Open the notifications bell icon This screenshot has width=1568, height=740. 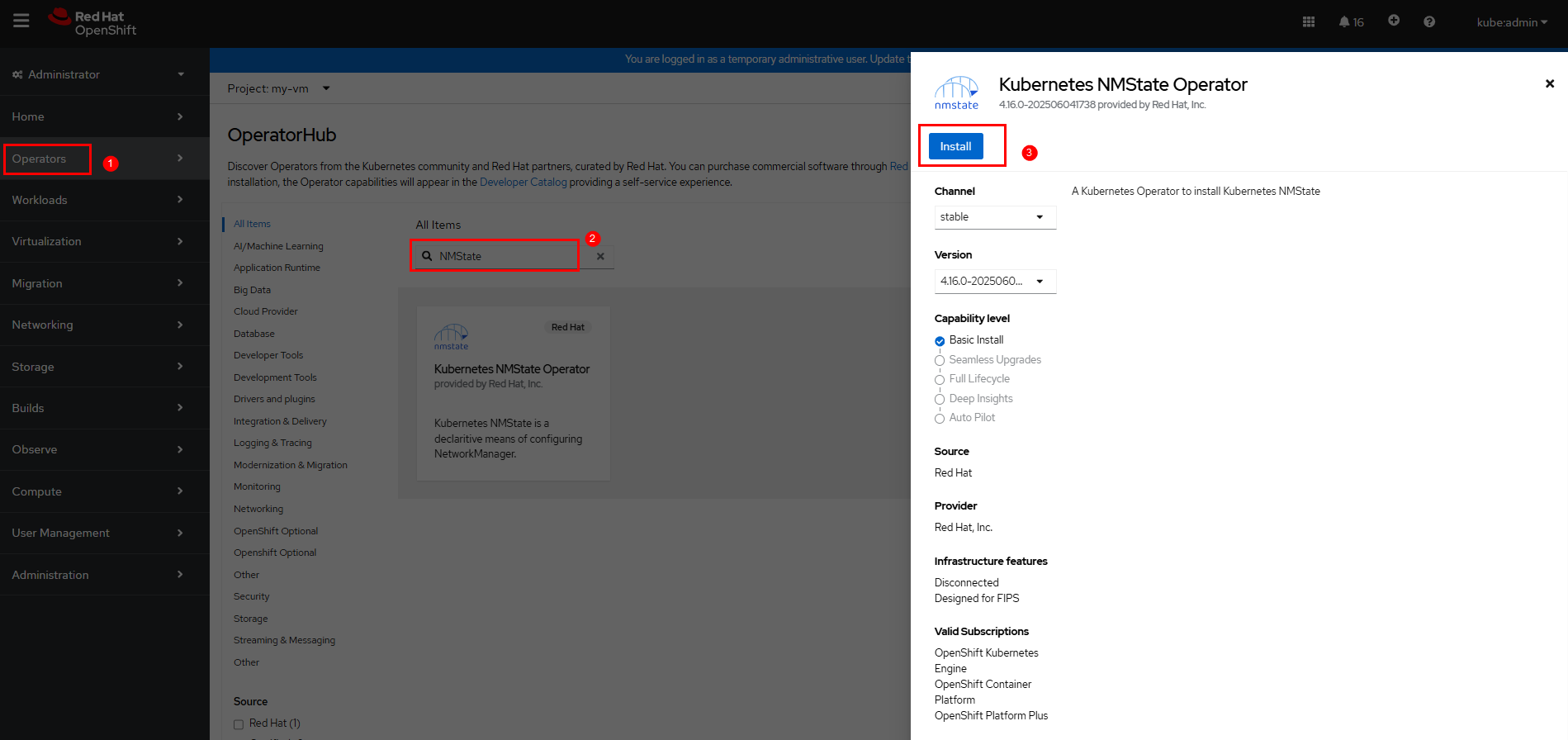(1351, 22)
